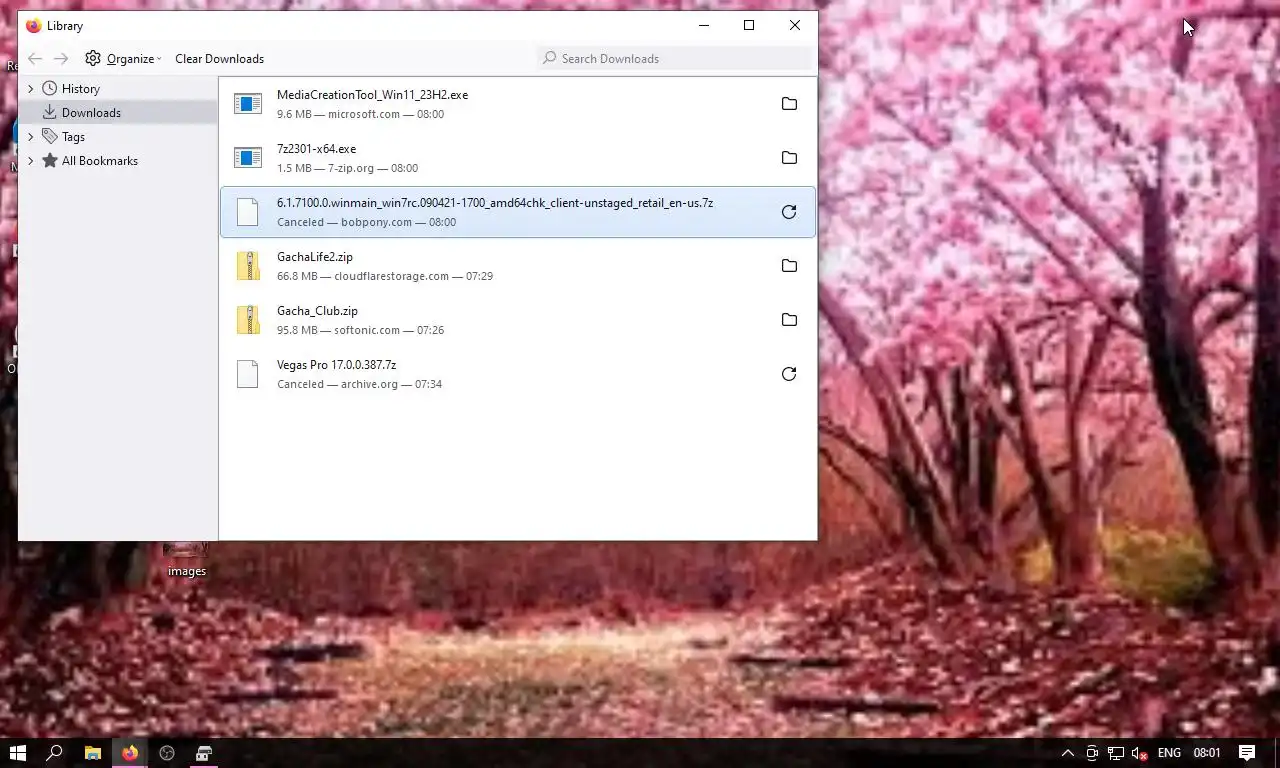The image size is (1280, 768).
Task: Click Clear Downloads button
Action: click(x=220, y=59)
